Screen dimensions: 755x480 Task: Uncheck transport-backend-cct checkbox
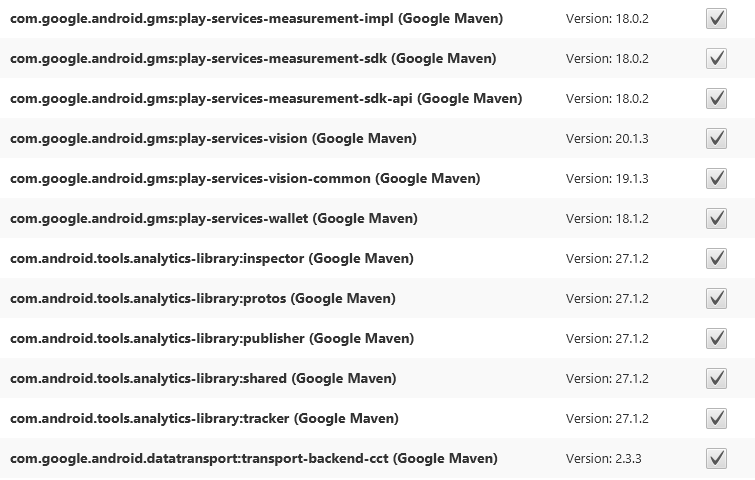pyautogui.click(x=716, y=459)
